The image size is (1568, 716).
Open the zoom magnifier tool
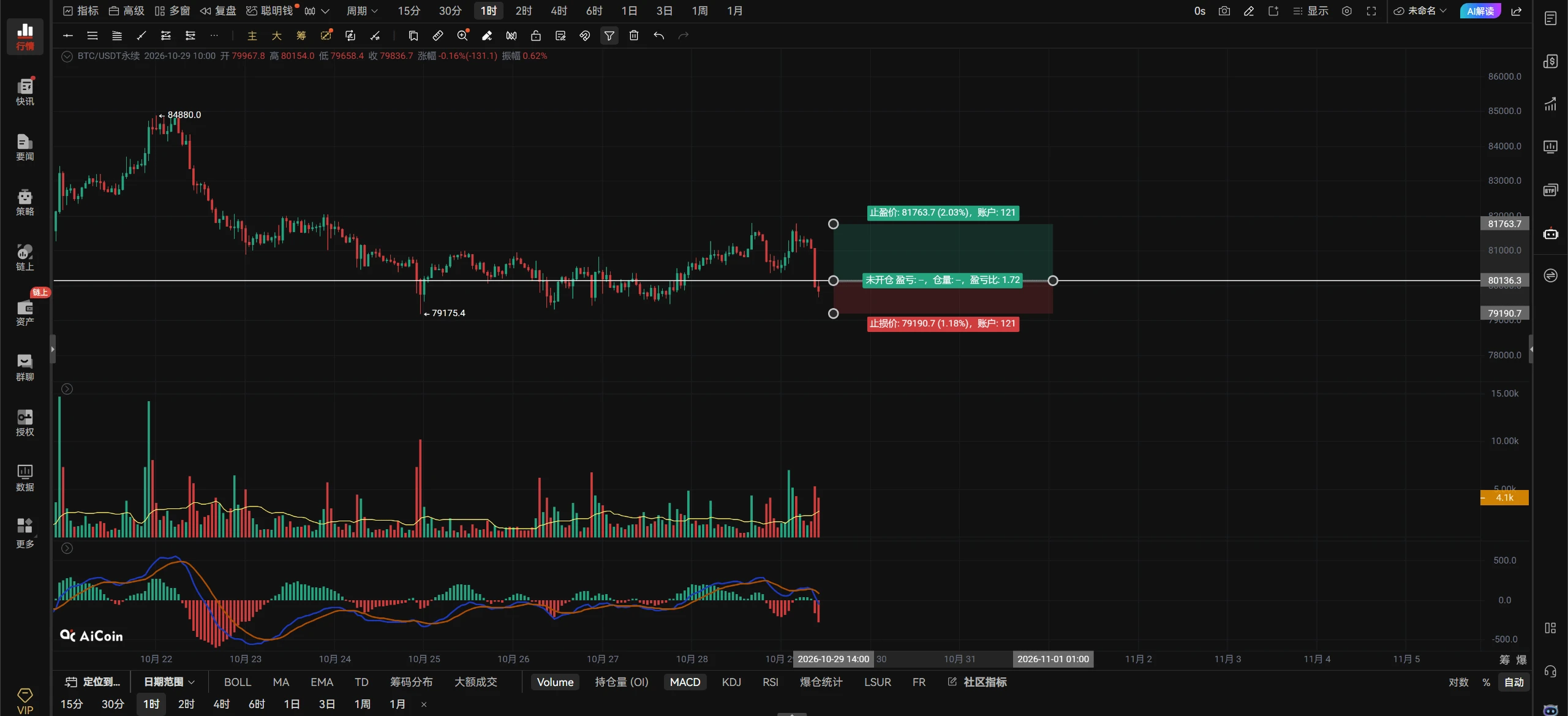(462, 36)
